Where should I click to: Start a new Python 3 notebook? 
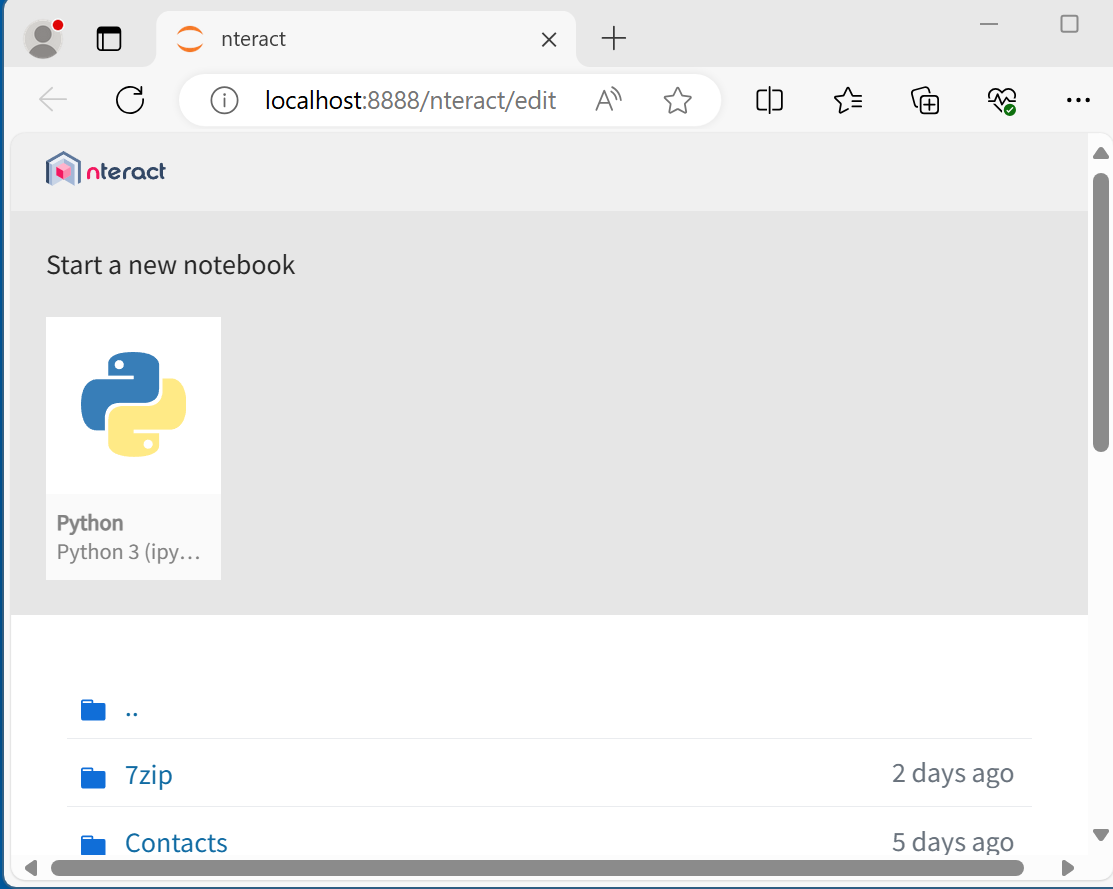[133, 448]
